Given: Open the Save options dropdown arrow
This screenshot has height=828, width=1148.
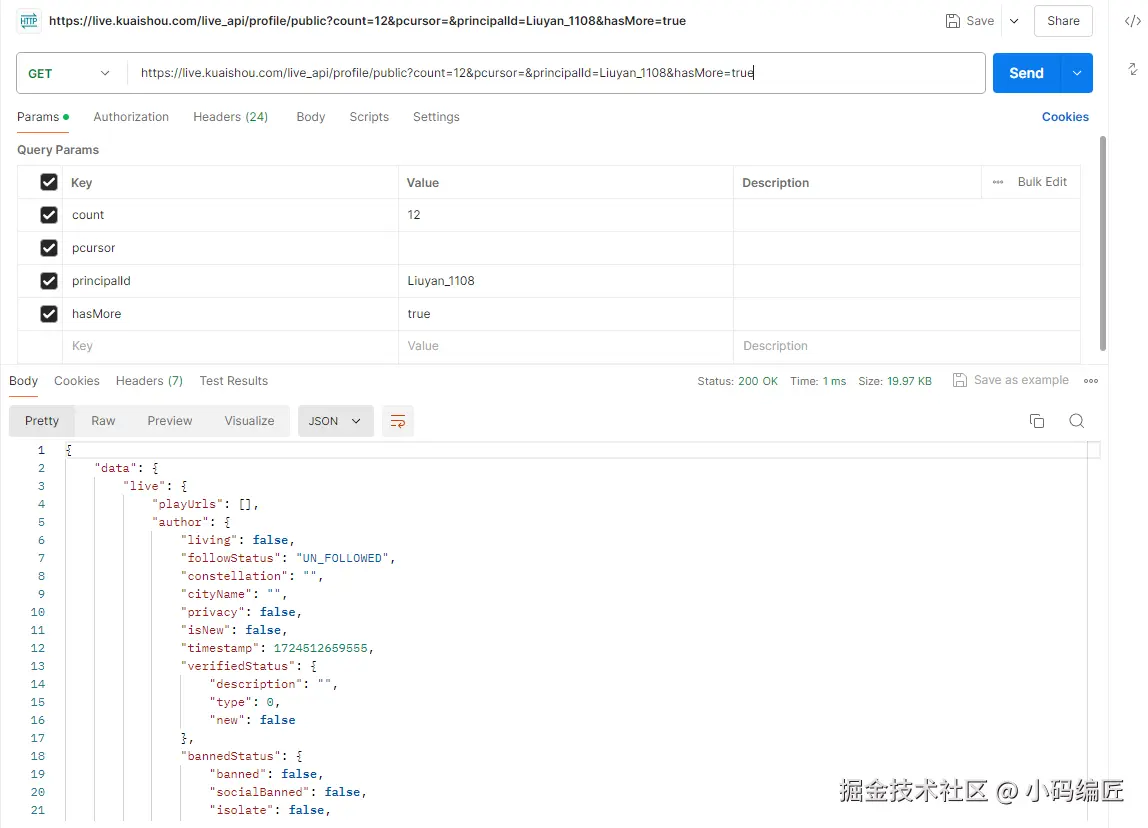Looking at the screenshot, I should (x=1014, y=20).
